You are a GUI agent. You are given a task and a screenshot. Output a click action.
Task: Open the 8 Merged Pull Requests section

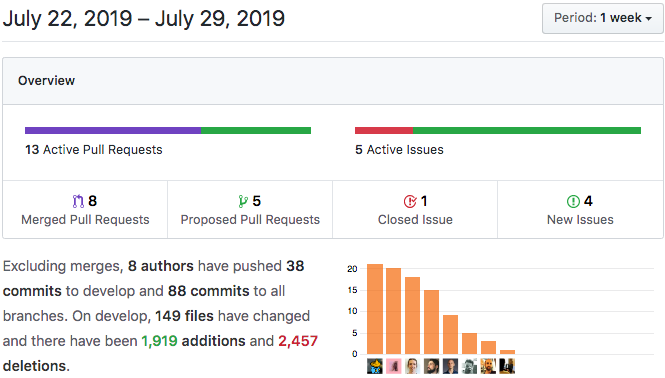[x=85, y=210]
